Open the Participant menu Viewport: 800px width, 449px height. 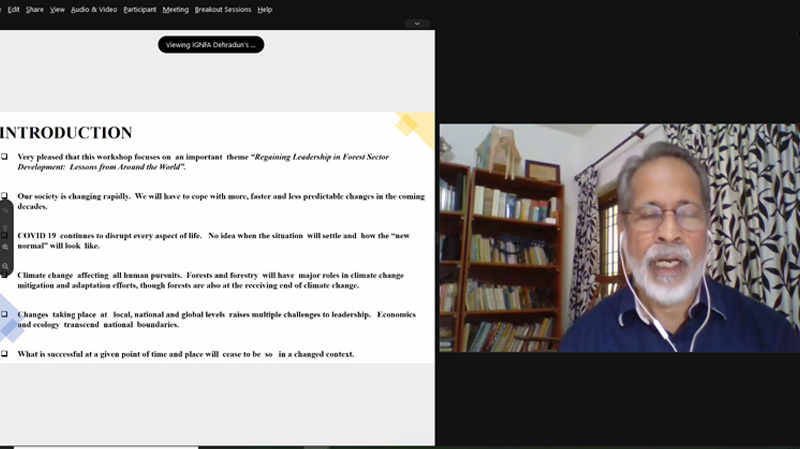(140, 9)
